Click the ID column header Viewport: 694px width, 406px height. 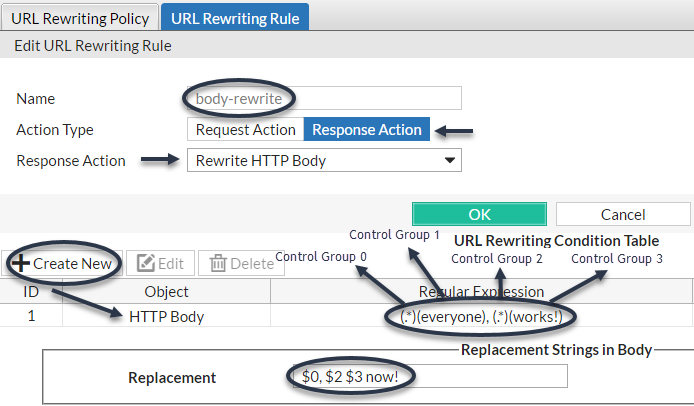(x=31, y=292)
